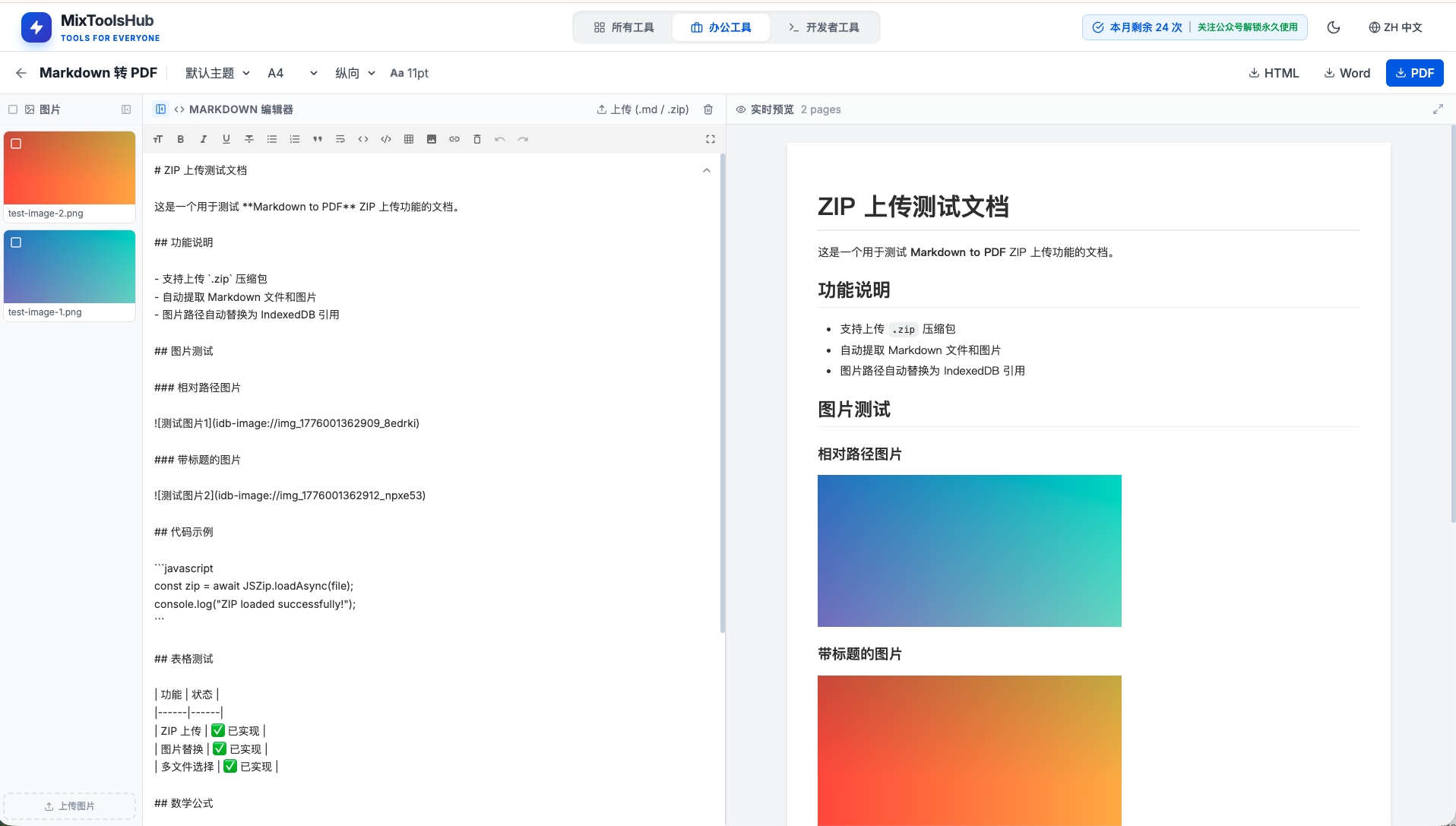
Task: Select the 所有工具 tab
Action: (x=625, y=27)
